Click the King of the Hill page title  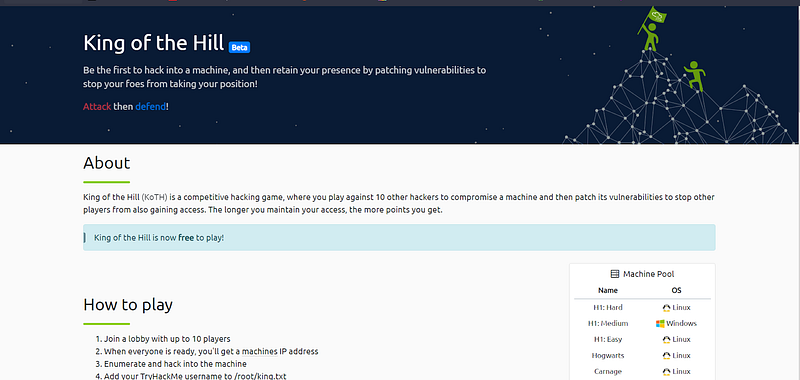[154, 43]
